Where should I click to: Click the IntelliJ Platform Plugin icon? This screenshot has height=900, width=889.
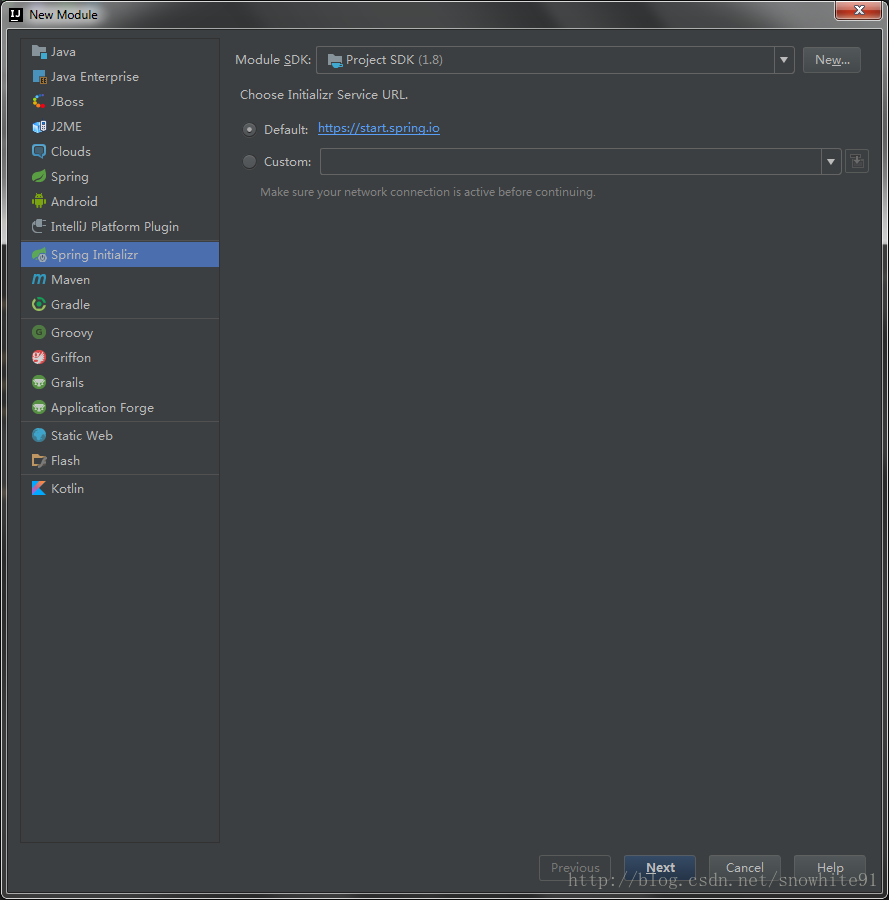[39, 226]
